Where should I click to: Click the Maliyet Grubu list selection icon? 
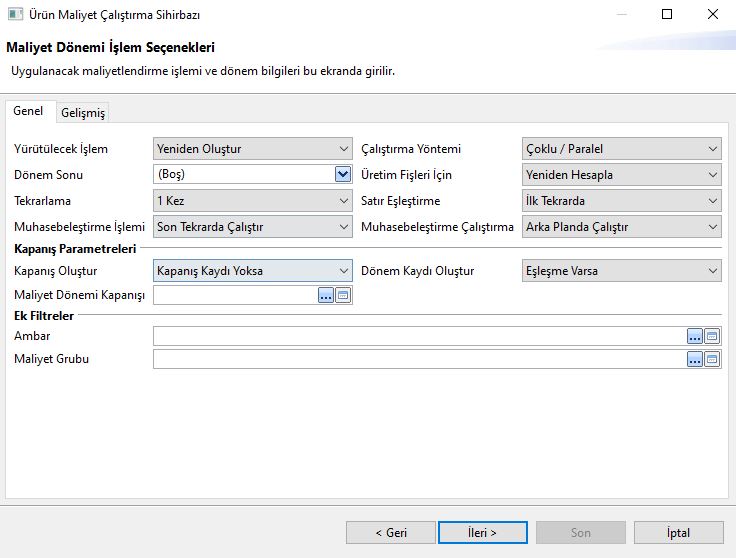[x=712, y=359]
